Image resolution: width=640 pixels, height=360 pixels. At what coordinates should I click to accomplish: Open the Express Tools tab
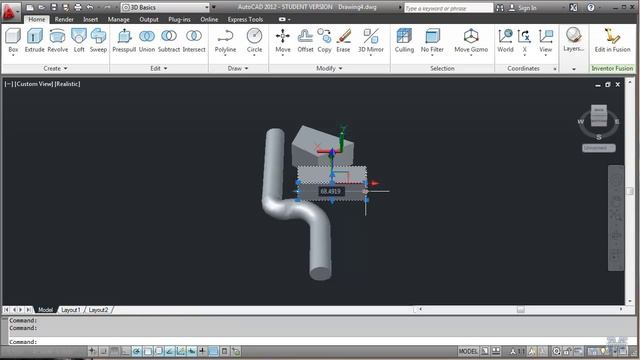pos(245,19)
